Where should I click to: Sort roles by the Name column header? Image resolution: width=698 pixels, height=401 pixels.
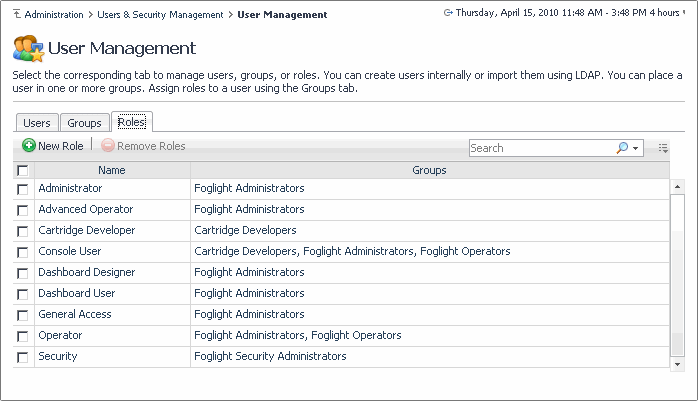[x=112, y=171]
